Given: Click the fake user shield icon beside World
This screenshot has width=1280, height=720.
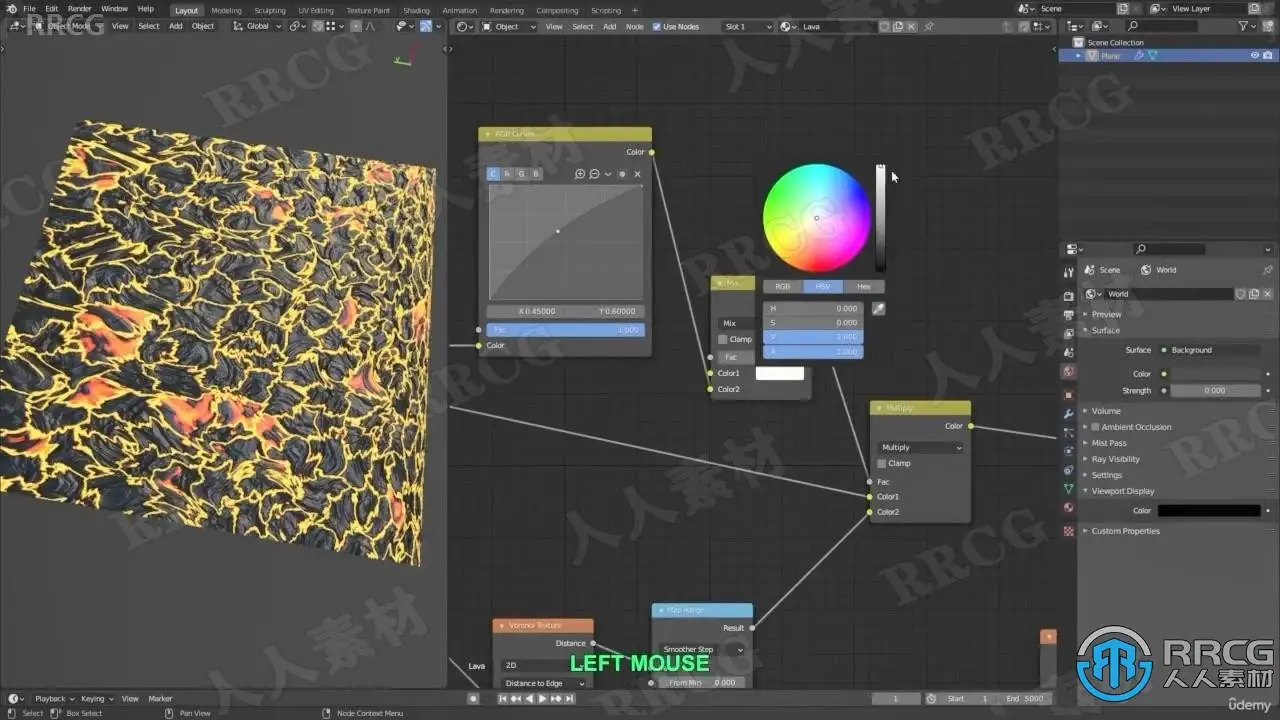Looking at the screenshot, I should click(1241, 294).
